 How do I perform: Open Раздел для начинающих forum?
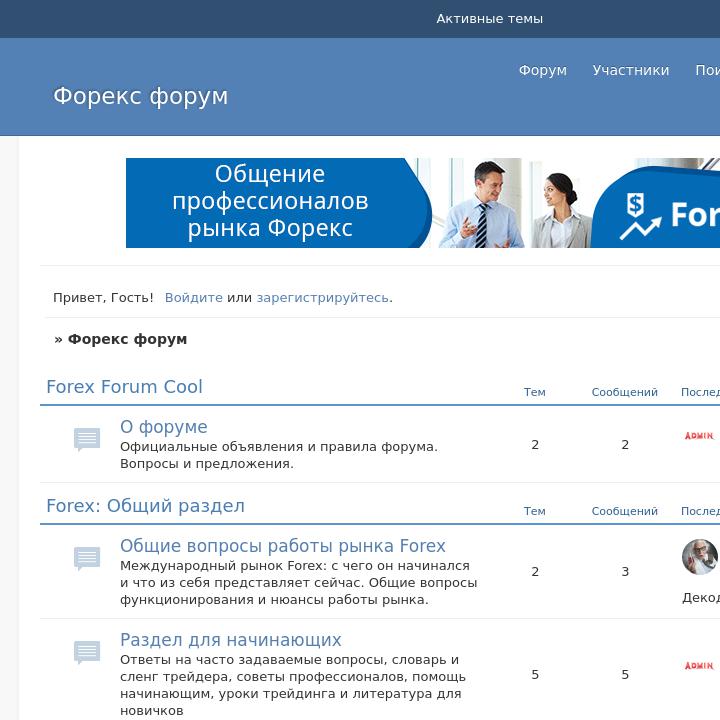231,640
